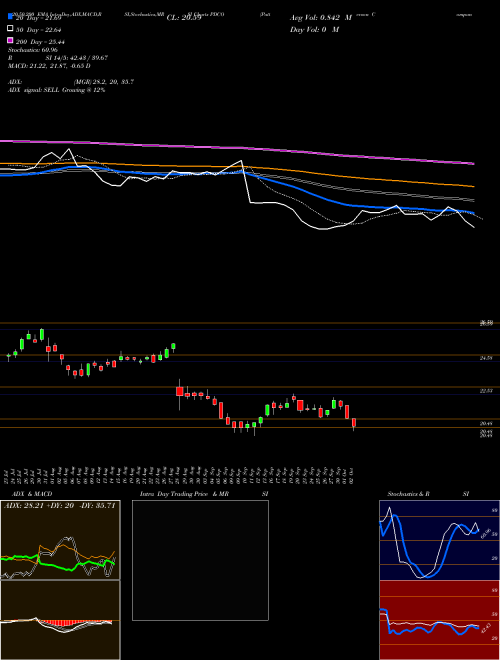Click the last red candlestick on 02 Oct

(354, 423)
